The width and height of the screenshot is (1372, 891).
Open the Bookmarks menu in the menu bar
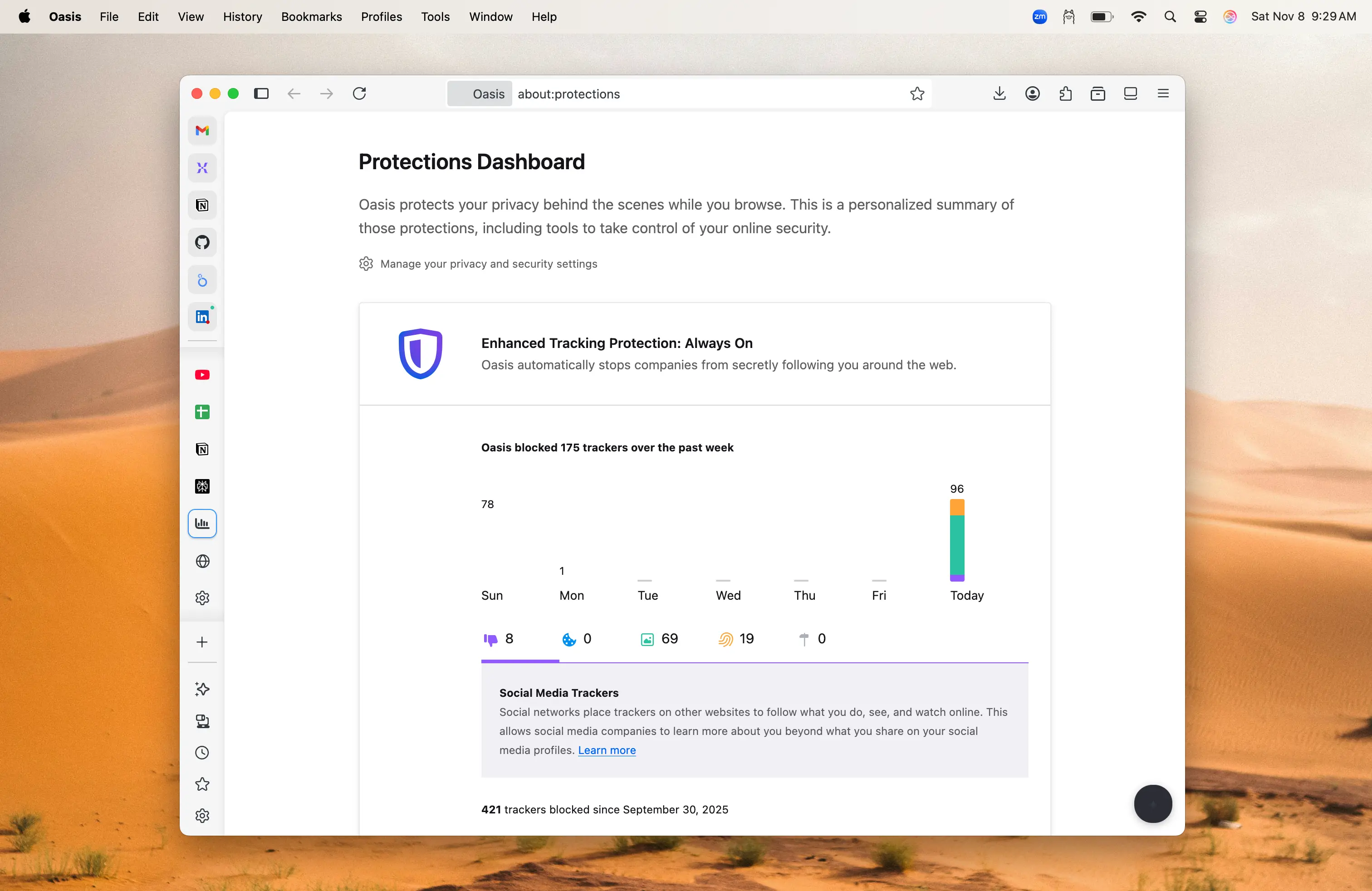tap(311, 17)
